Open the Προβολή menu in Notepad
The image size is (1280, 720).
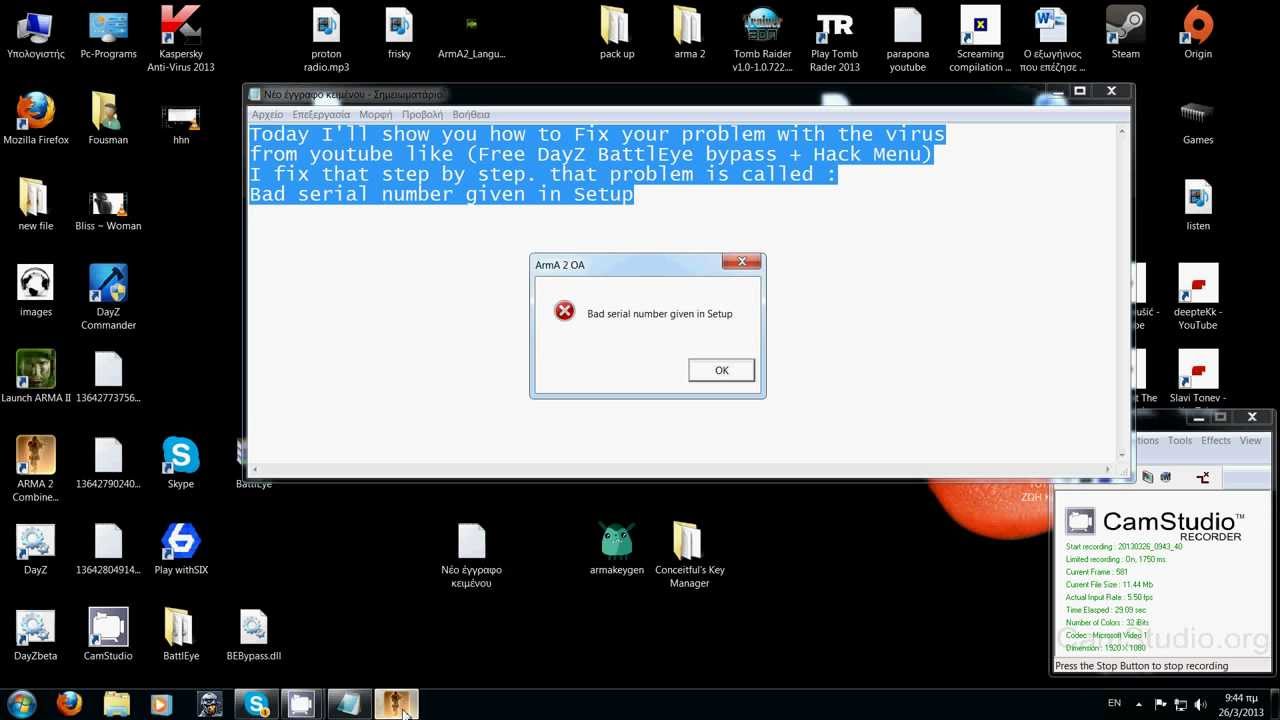pos(422,115)
